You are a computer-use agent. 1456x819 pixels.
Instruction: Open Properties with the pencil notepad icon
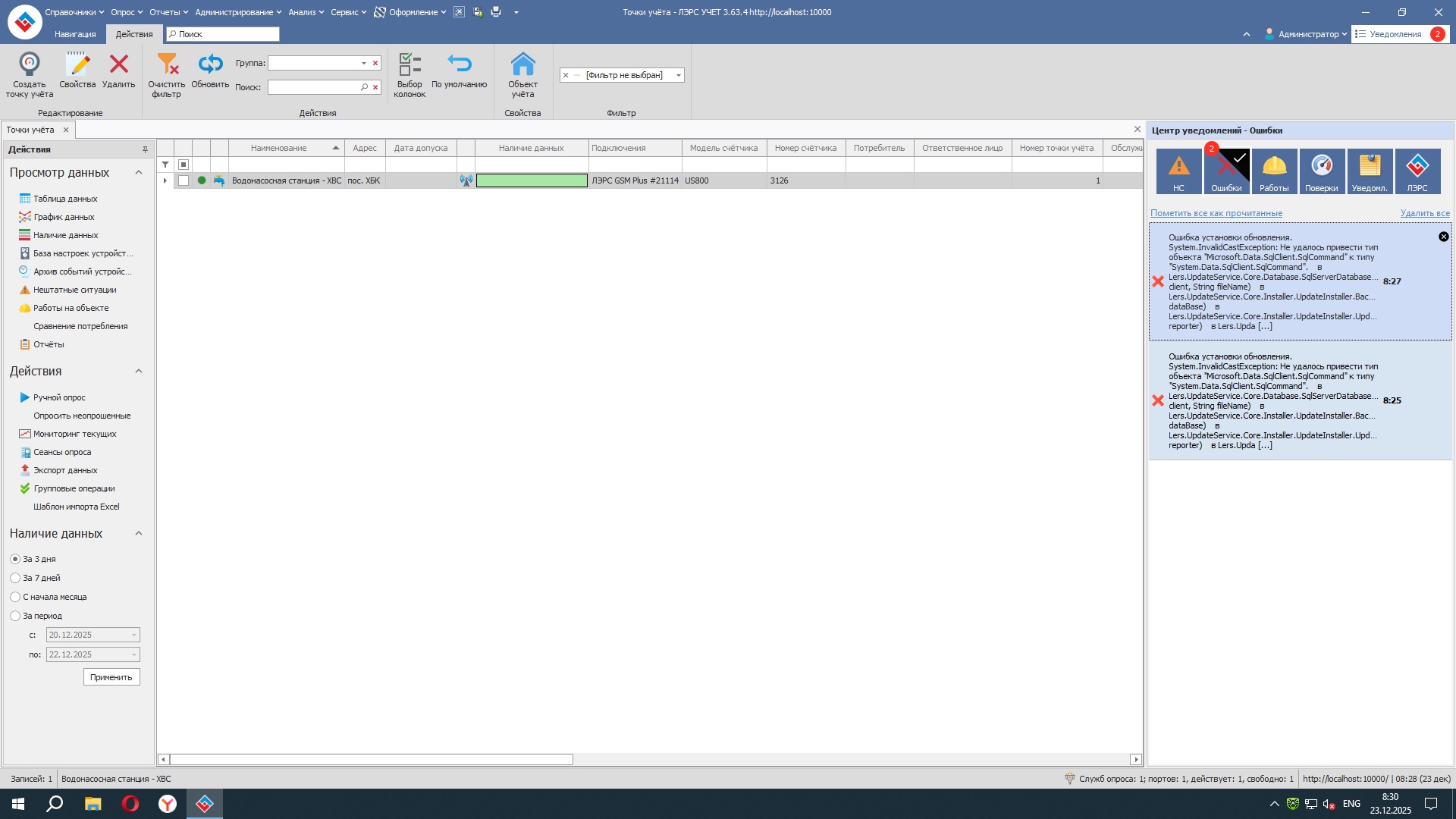coord(77,64)
